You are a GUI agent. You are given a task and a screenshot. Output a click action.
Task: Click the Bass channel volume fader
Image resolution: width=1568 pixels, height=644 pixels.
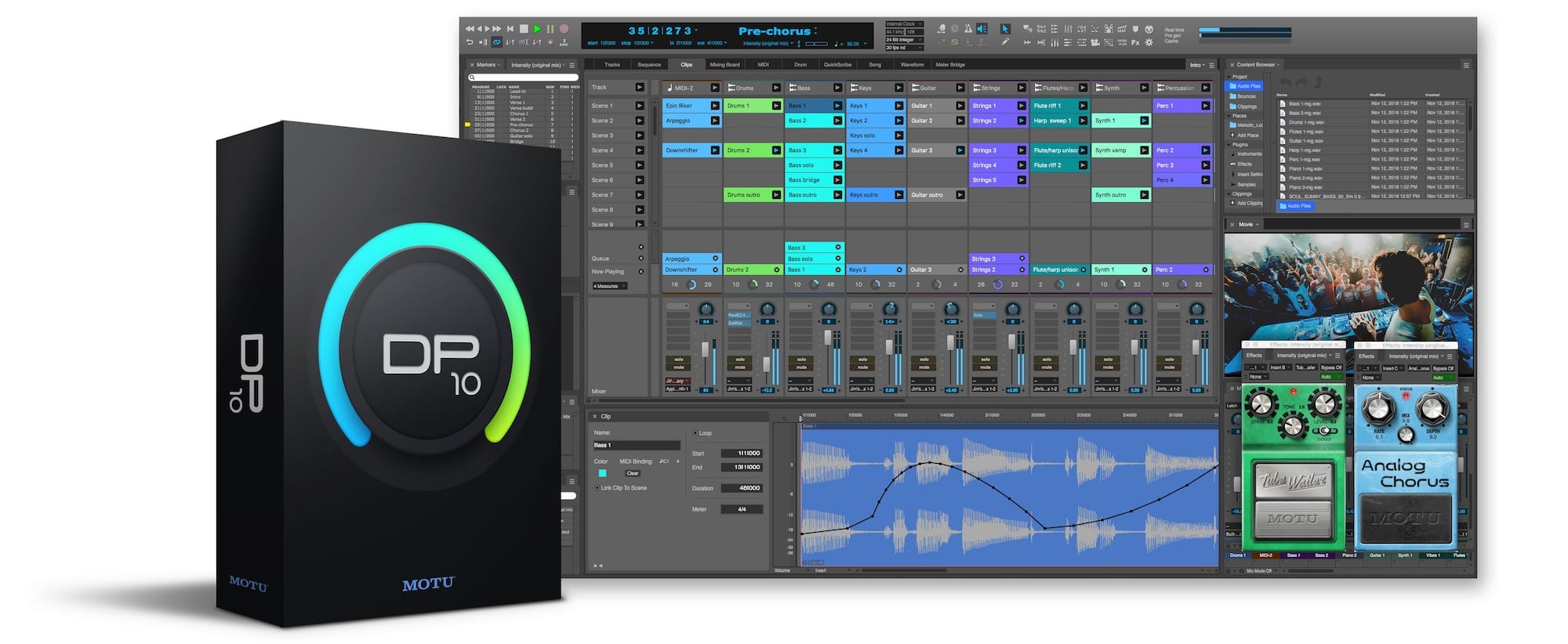pyautogui.click(x=828, y=338)
